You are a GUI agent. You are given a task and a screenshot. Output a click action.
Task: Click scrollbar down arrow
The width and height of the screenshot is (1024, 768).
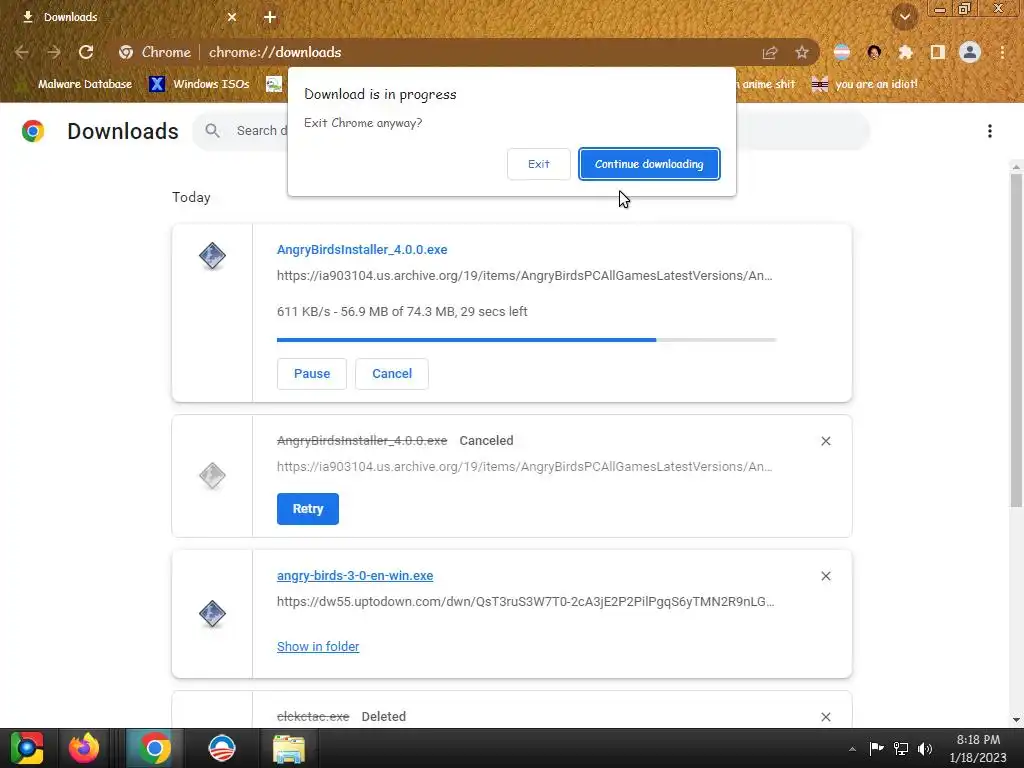point(1016,720)
